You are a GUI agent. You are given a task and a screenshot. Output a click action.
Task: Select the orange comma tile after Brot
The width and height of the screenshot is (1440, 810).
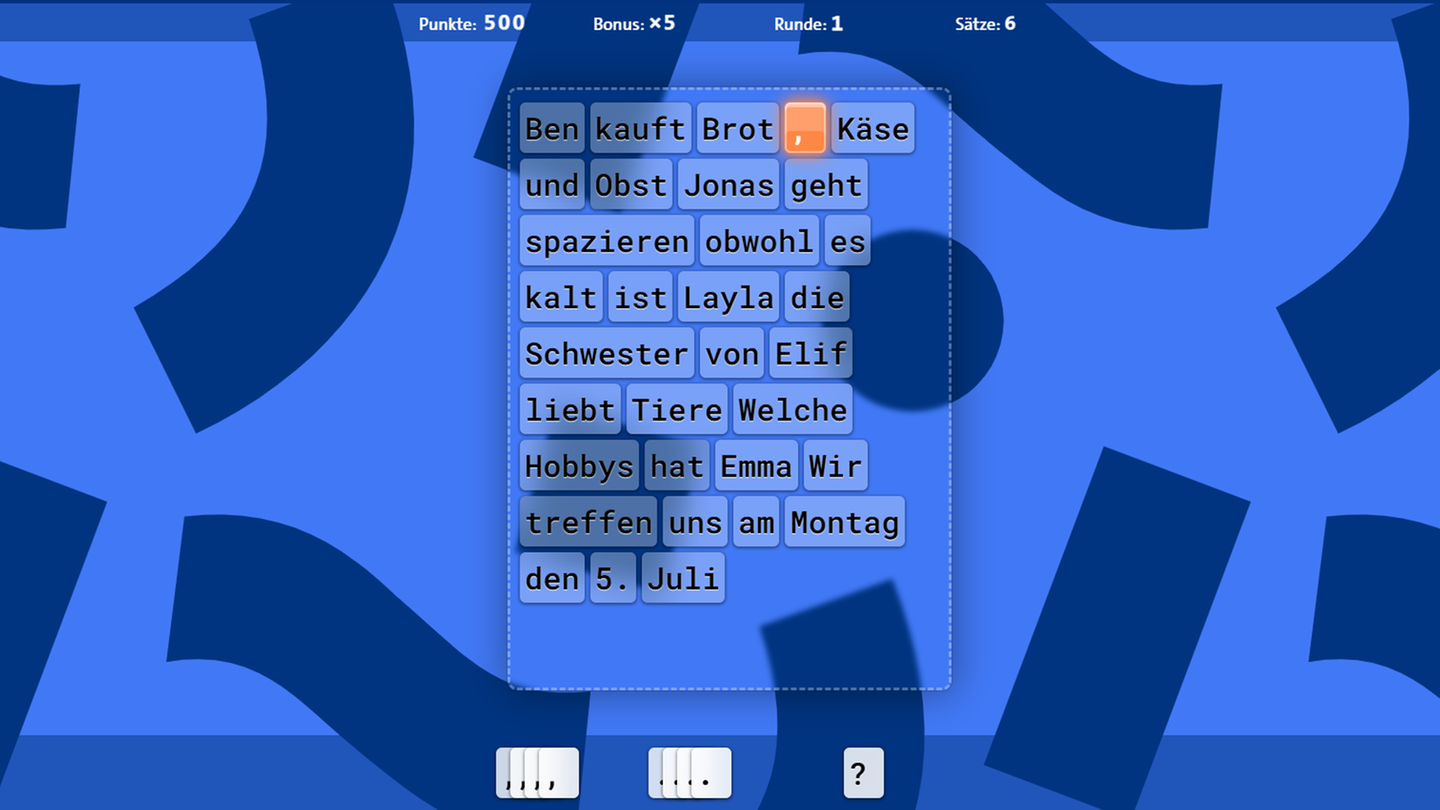(805, 128)
